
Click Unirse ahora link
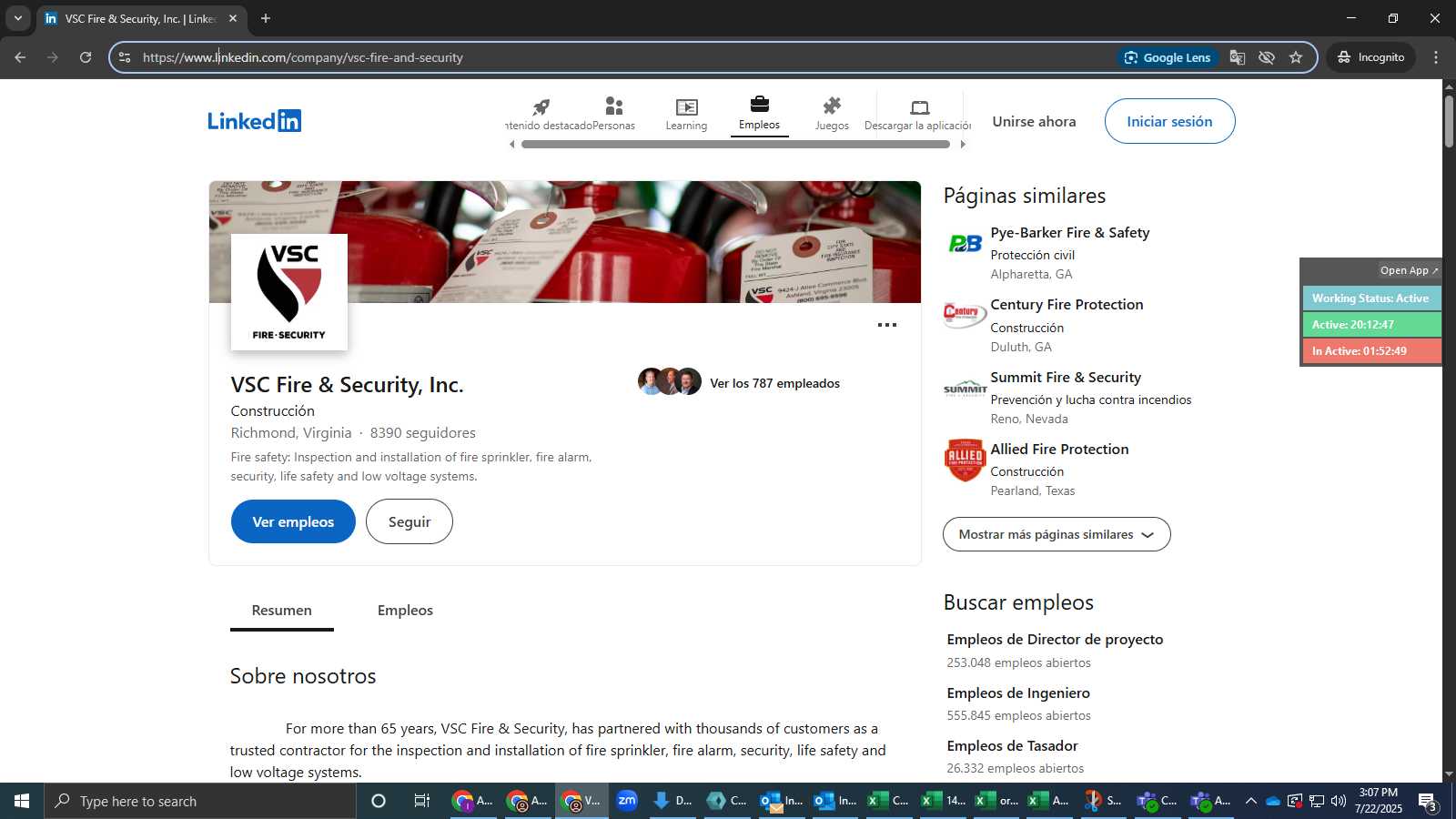pos(1034,121)
